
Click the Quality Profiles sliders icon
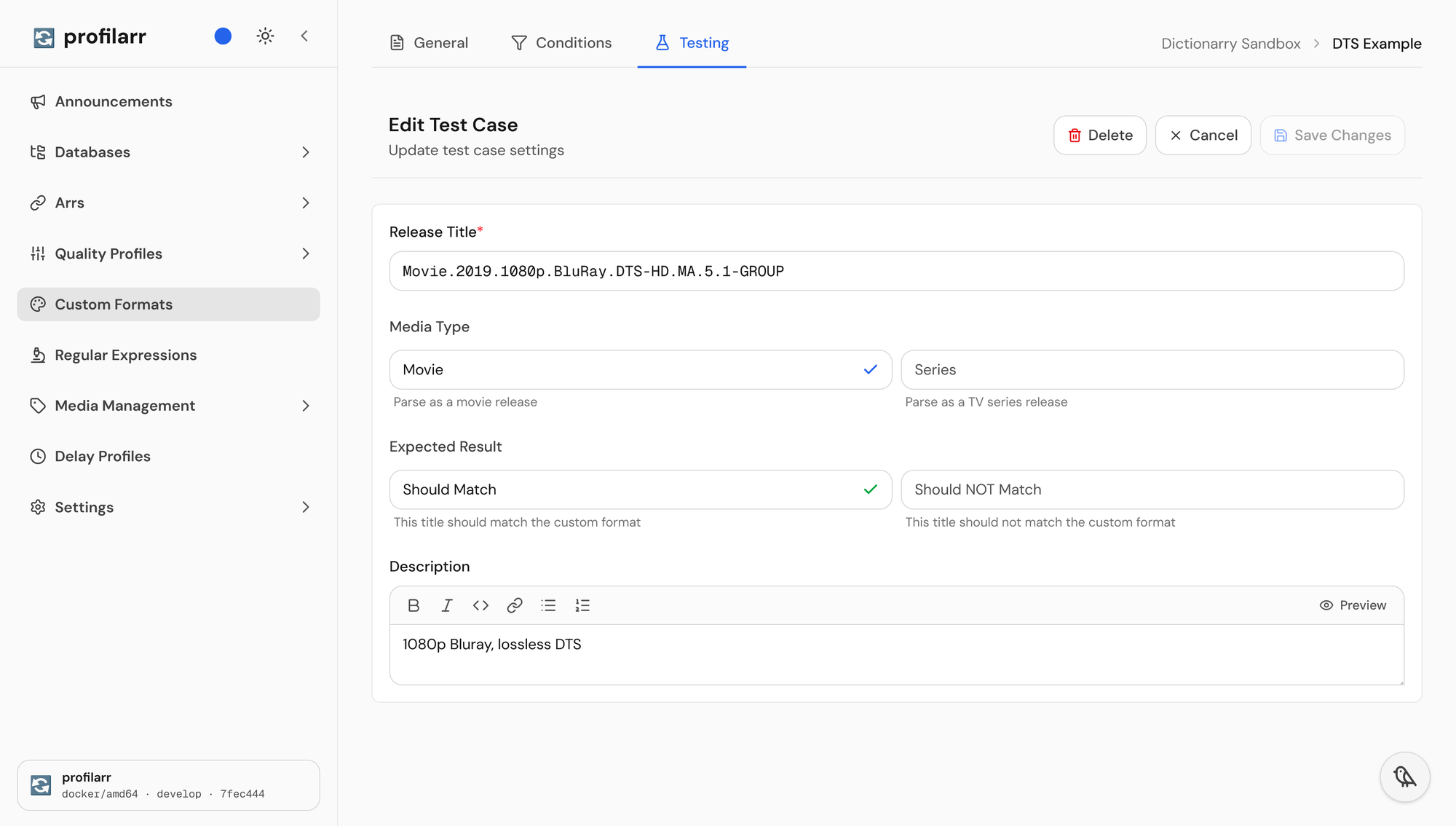[x=38, y=253]
